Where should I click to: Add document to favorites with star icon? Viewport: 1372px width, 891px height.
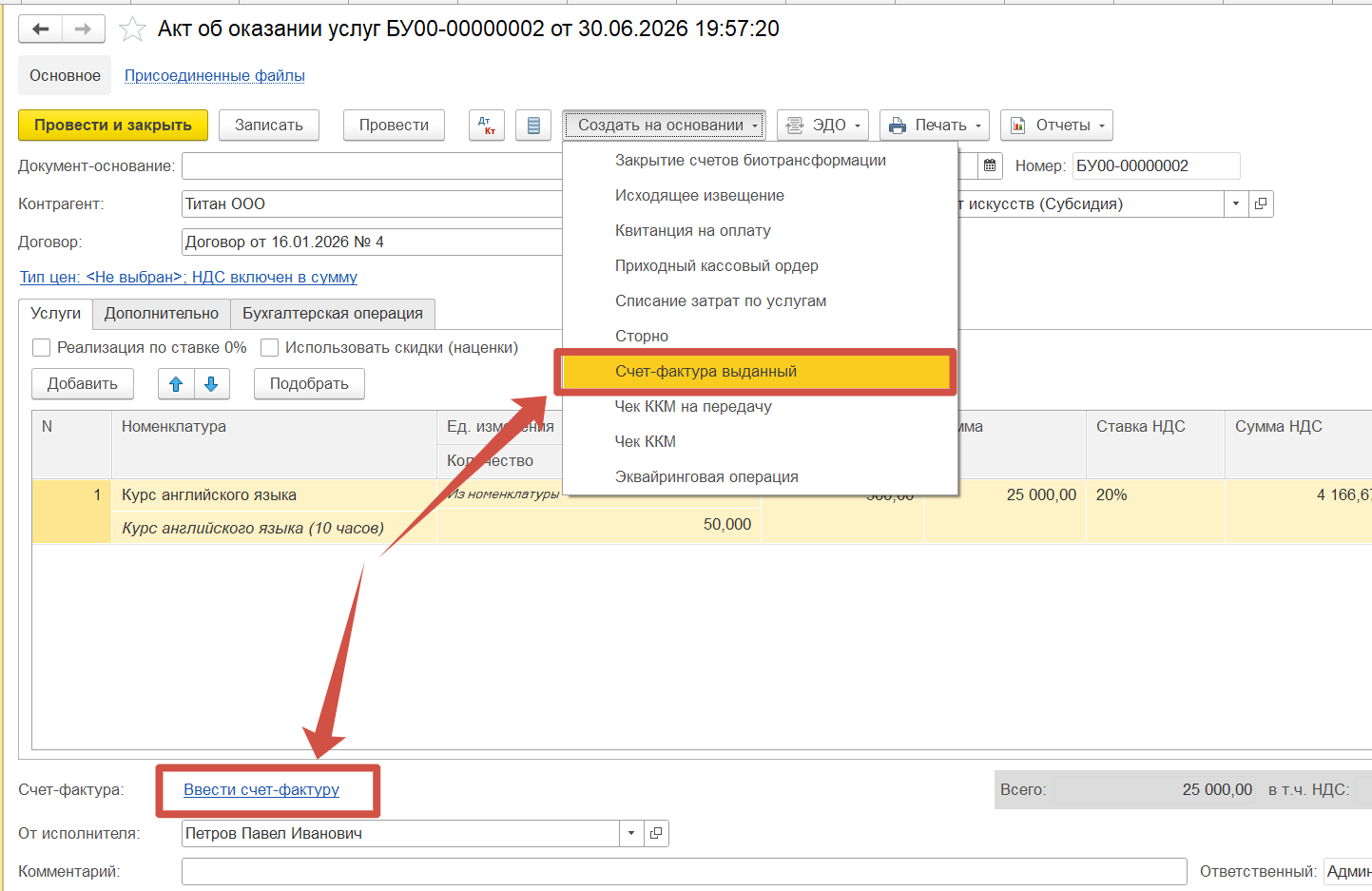coord(132,29)
